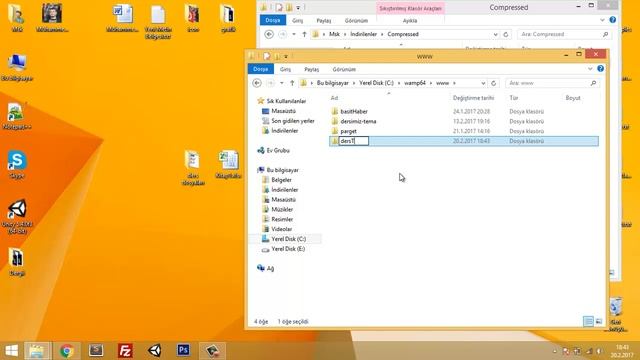This screenshot has height=360, width=640.
Task: Open FileZilla from the taskbar
Action: (x=125, y=351)
